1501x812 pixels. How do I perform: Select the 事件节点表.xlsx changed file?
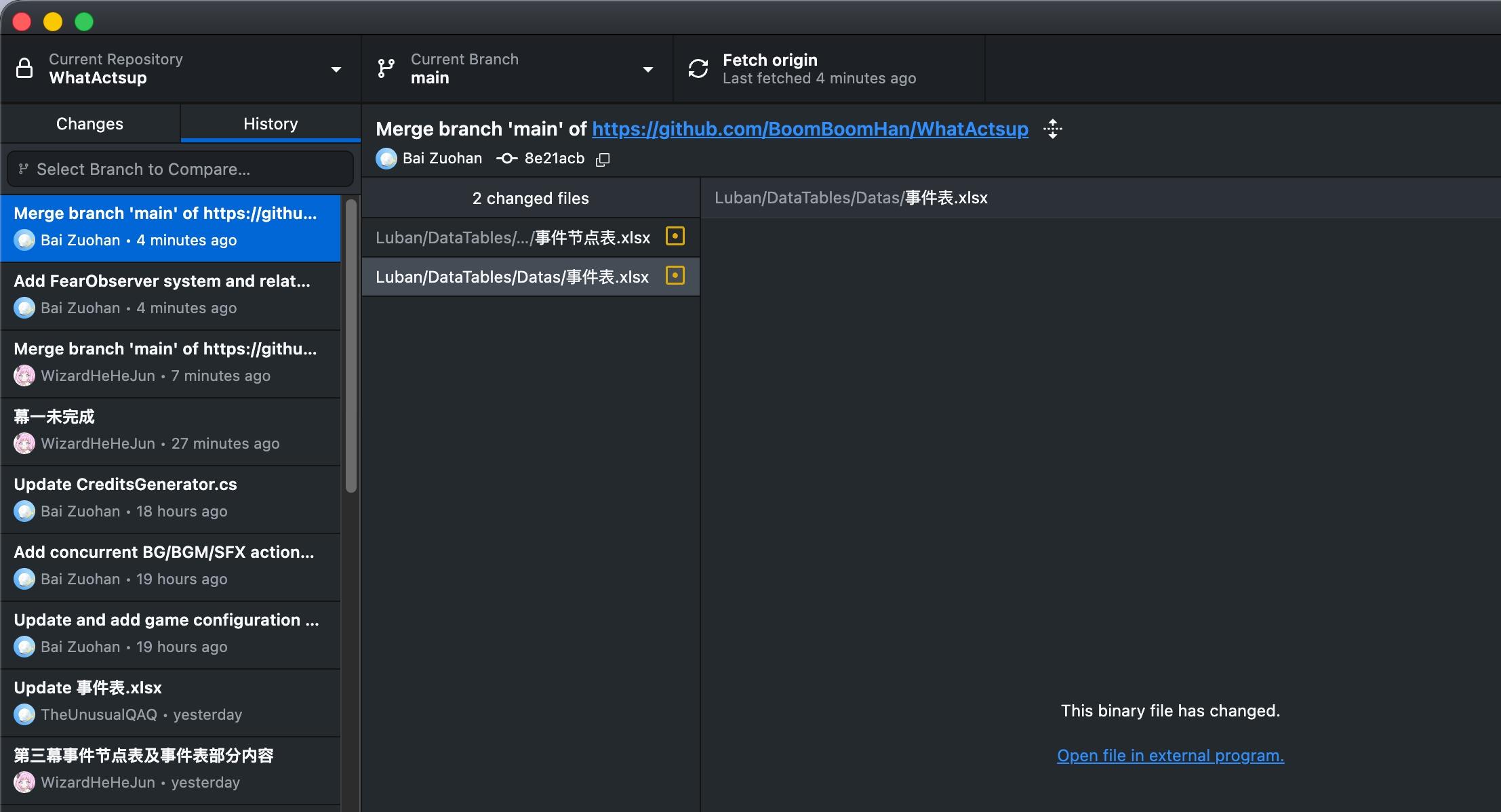point(513,237)
